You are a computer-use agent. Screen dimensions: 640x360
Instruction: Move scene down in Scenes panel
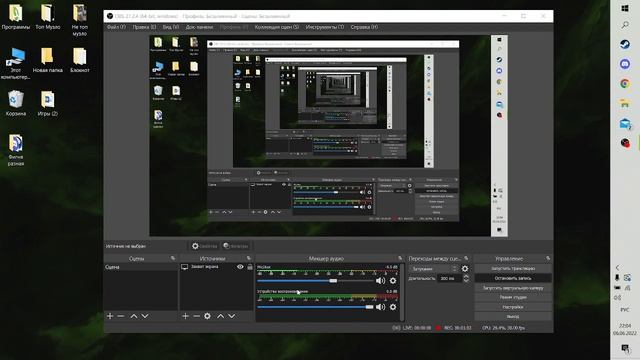(x=145, y=316)
